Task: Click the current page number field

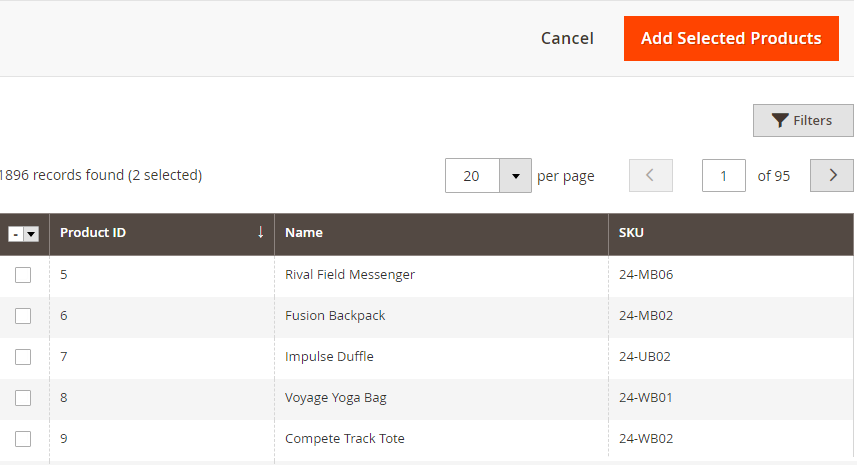Action: (723, 176)
